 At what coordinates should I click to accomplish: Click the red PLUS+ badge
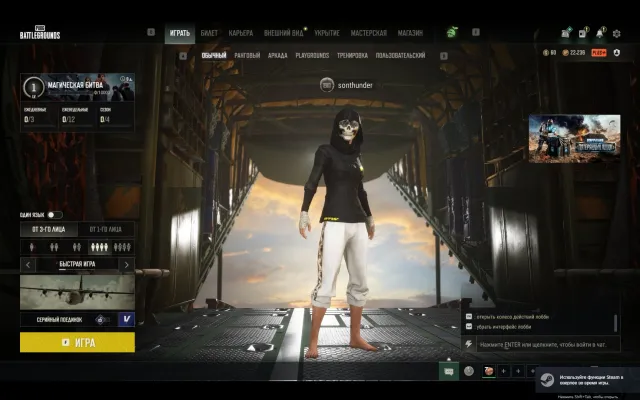coord(599,53)
